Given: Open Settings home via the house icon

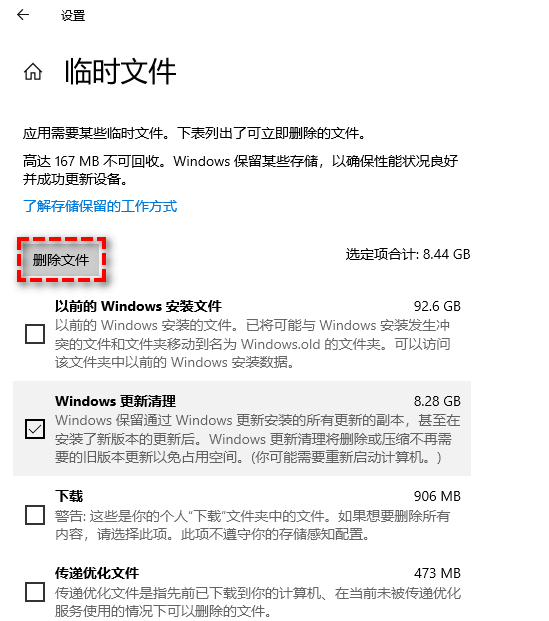Looking at the screenshot, I should [x=33, y=72].
